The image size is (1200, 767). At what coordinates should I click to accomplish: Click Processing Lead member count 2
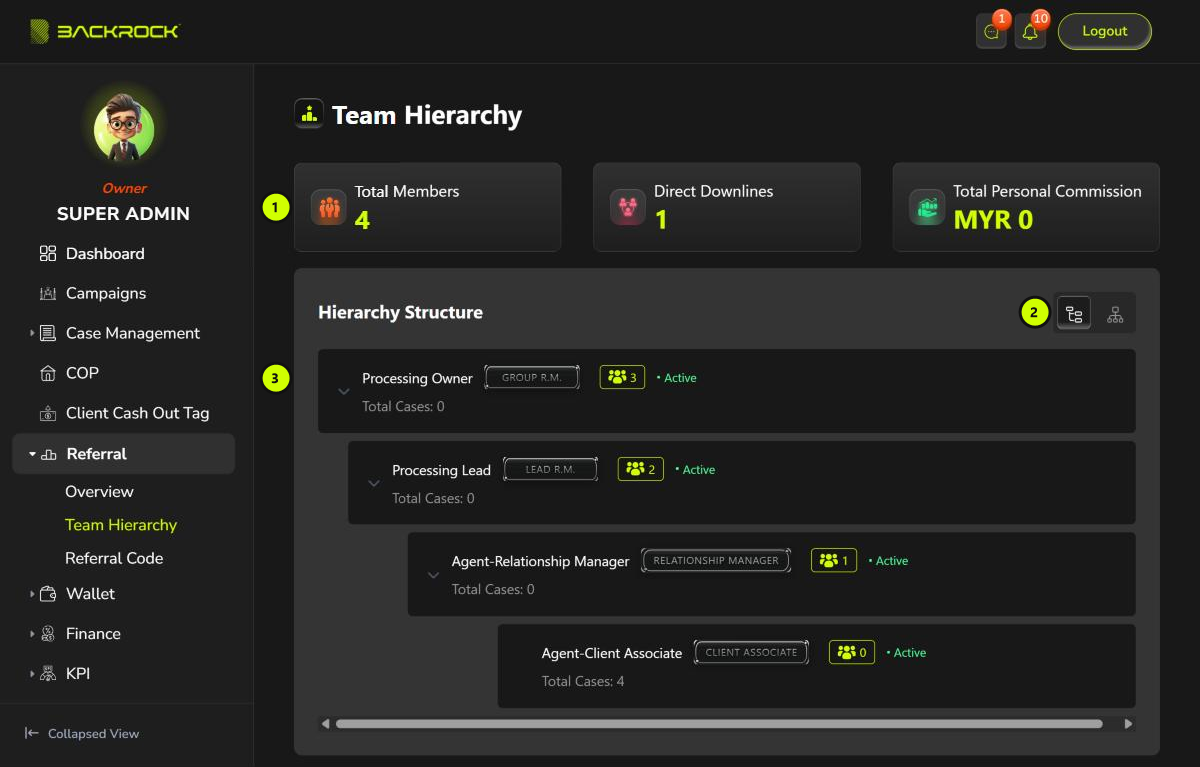click(641, 469)
